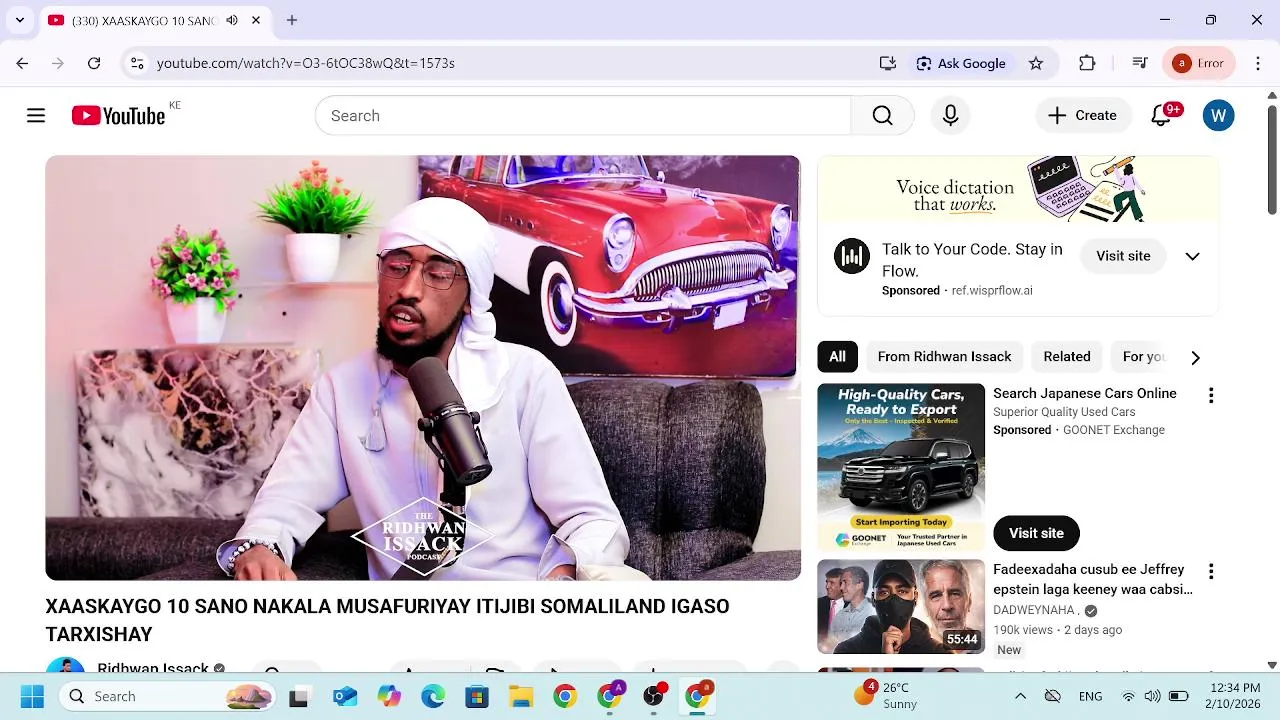1280x720 pixels.
Task: Click Visit site on Wispr Flow ad
Action: [x=1123, y=256]
